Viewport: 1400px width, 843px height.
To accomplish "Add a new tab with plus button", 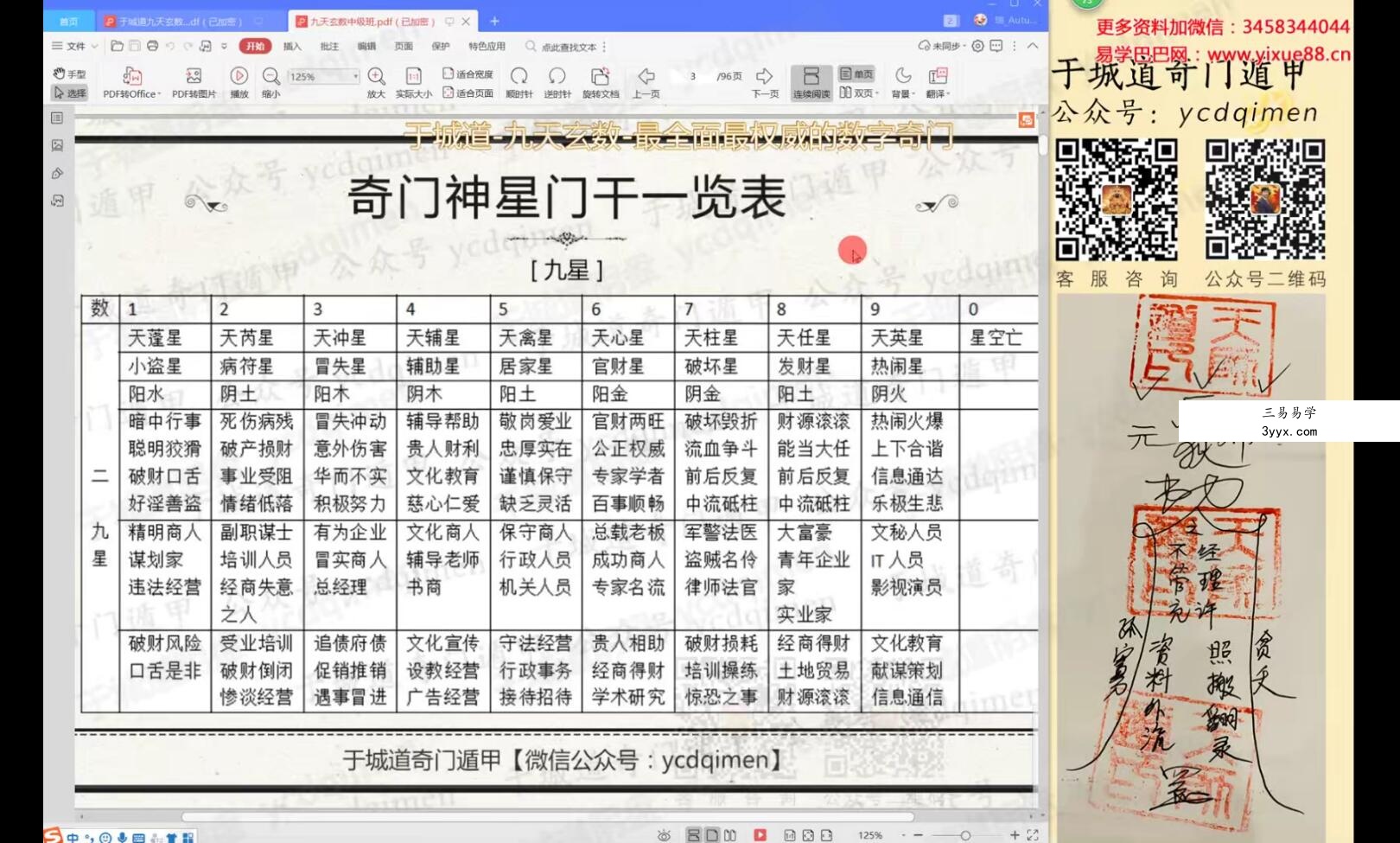I will [494, 21].
